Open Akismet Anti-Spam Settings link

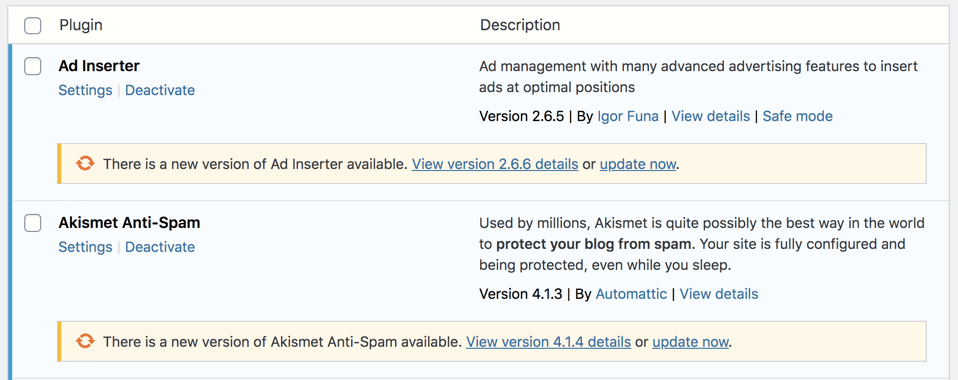86,247
